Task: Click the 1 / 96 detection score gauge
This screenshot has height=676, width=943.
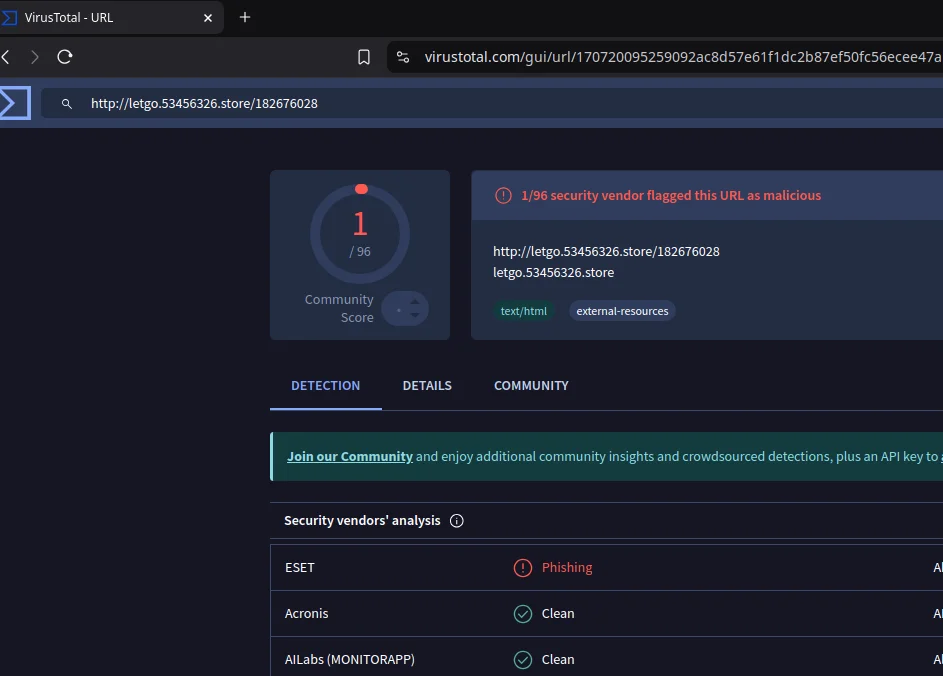Action: click(360, 233)
